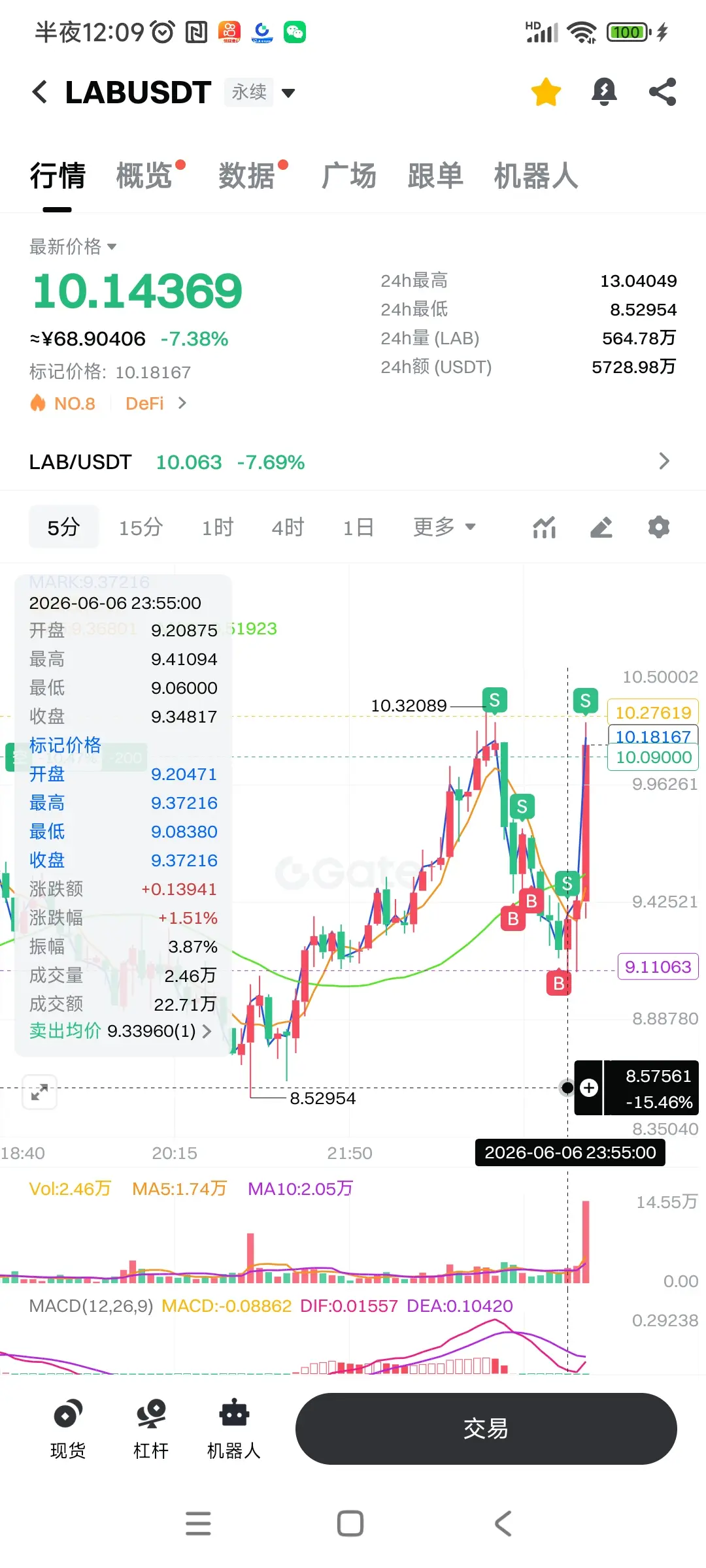
Task: Select the 1时 timeframe
Action: tap(218, 527)
